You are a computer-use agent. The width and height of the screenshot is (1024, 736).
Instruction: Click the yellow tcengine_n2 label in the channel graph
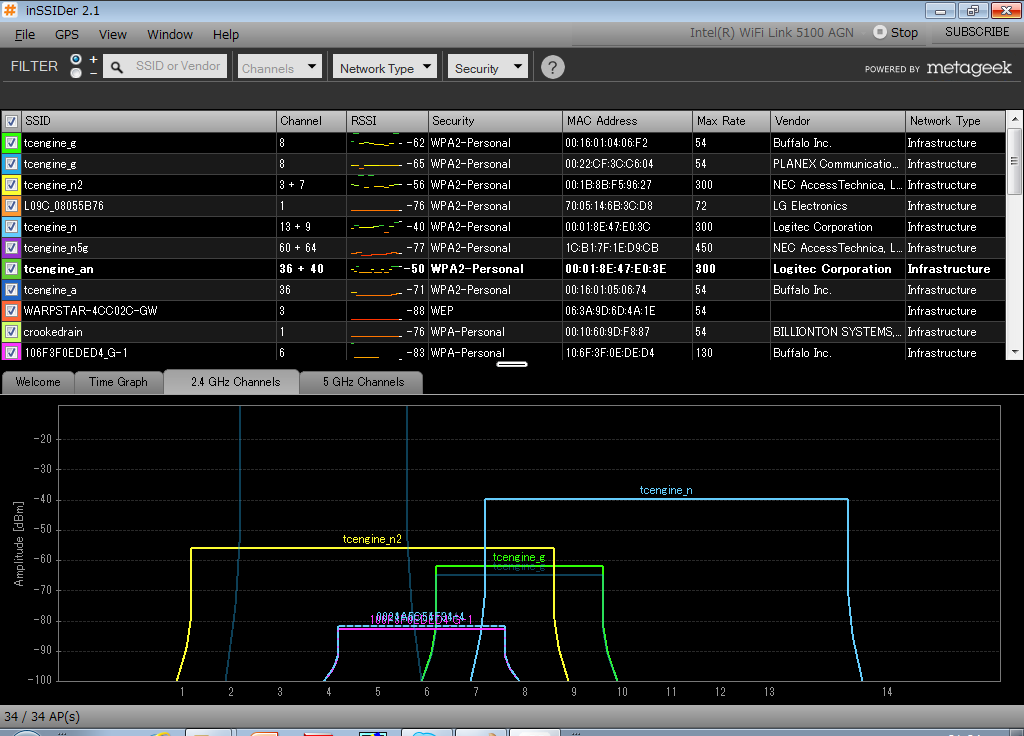pos(372,539)
